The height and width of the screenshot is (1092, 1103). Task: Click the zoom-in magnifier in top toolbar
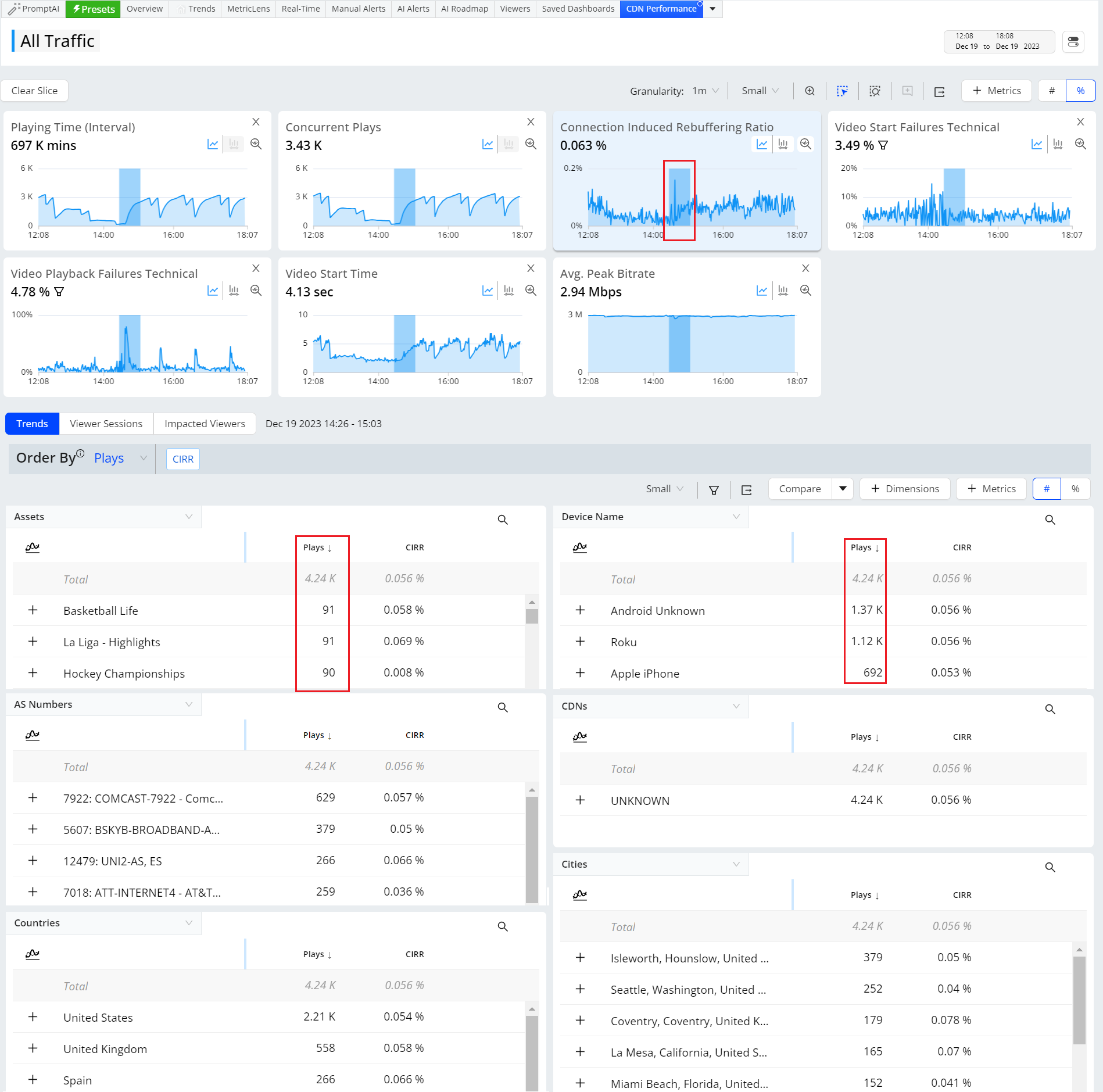click(x=810, y=91)
